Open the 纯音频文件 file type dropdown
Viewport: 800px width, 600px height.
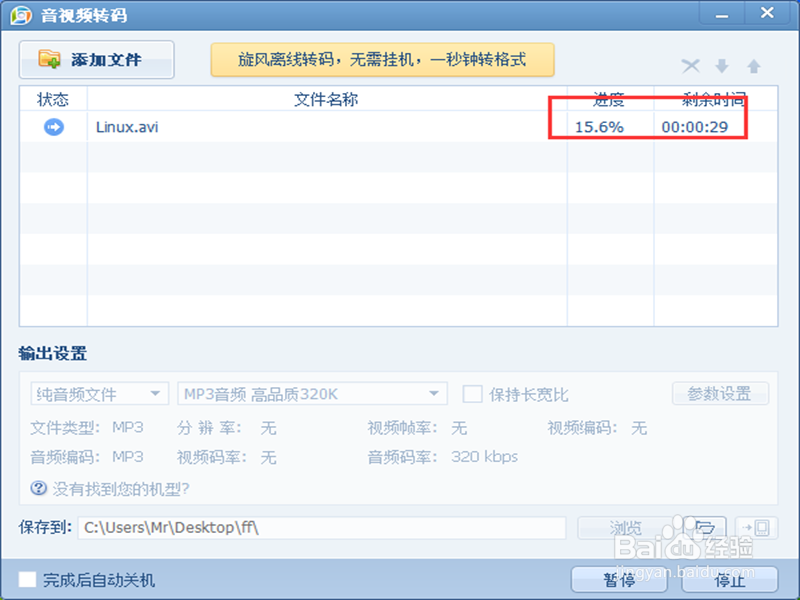(x=98, y=393)
